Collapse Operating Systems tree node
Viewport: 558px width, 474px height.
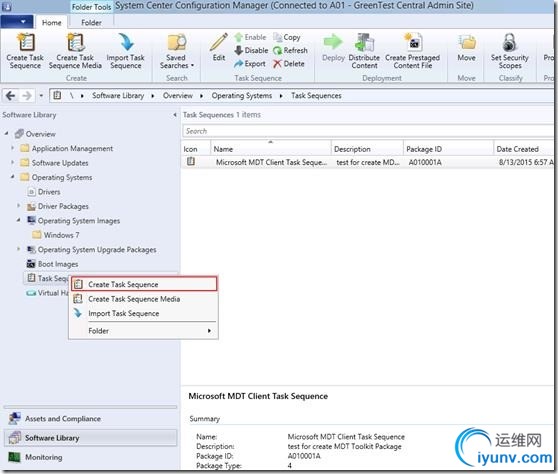pos(13,177)
